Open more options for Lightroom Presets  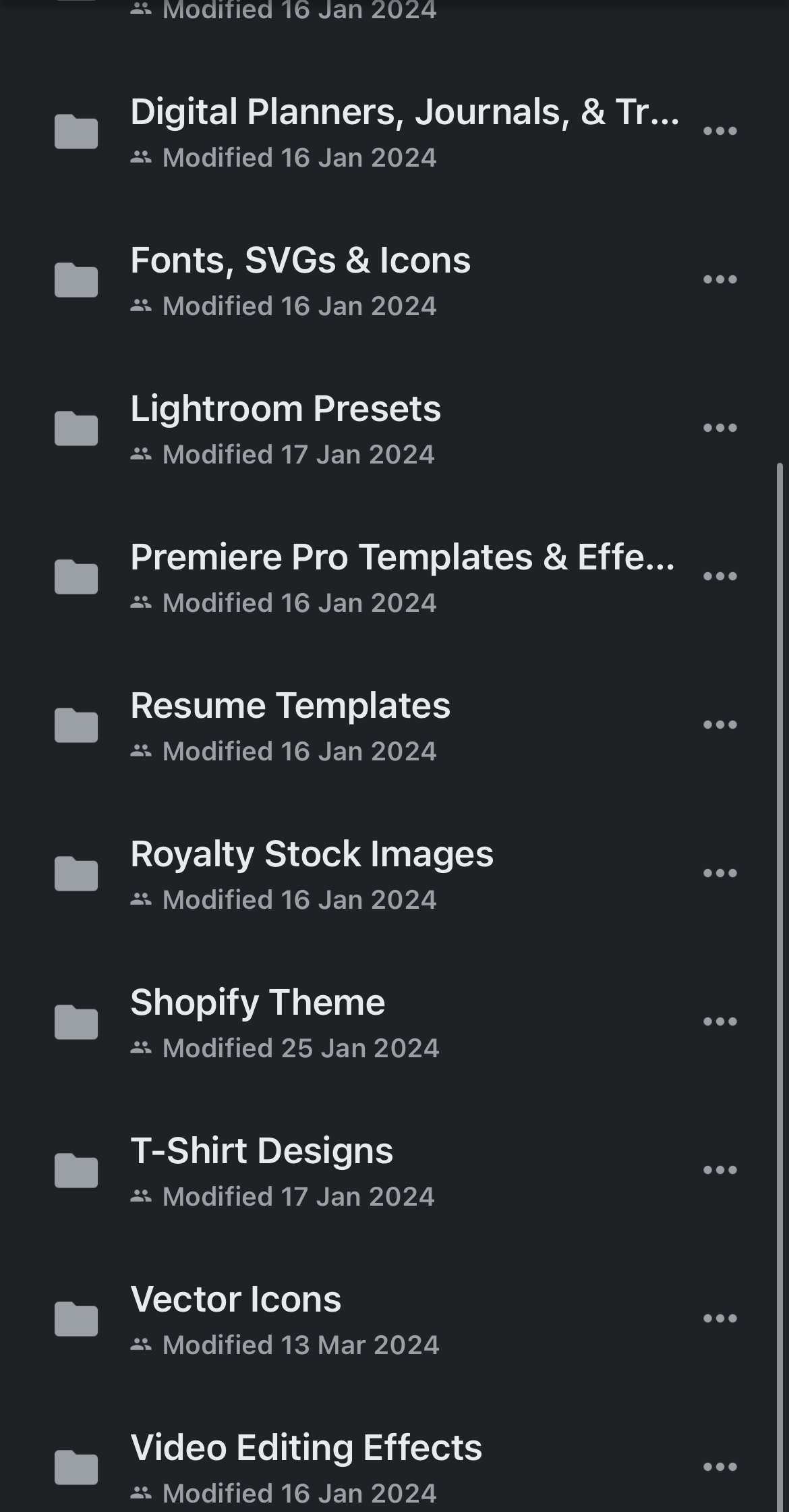pyautogui.click(x=720, y=428)
